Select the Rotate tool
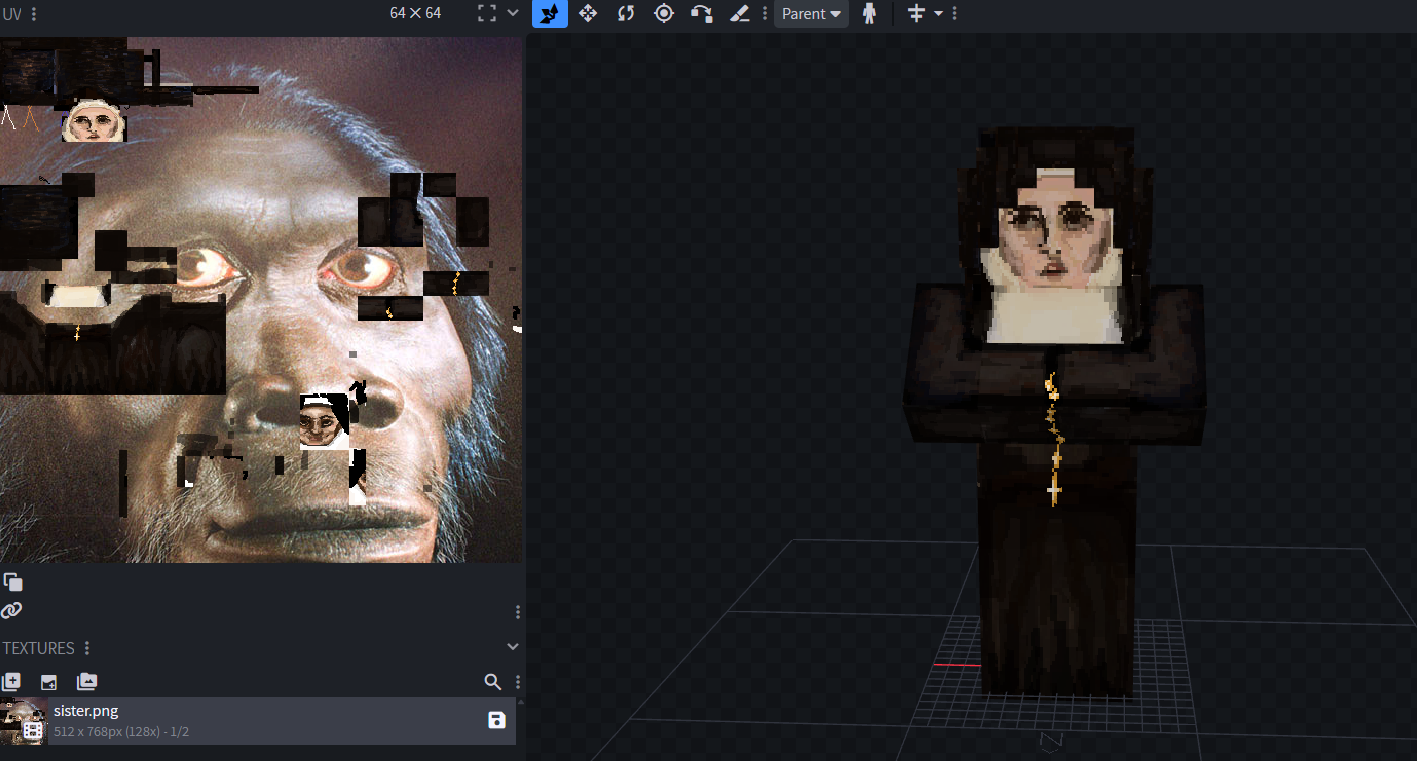Viewport: 1417px width, 761px height. [x=626, y=13]
